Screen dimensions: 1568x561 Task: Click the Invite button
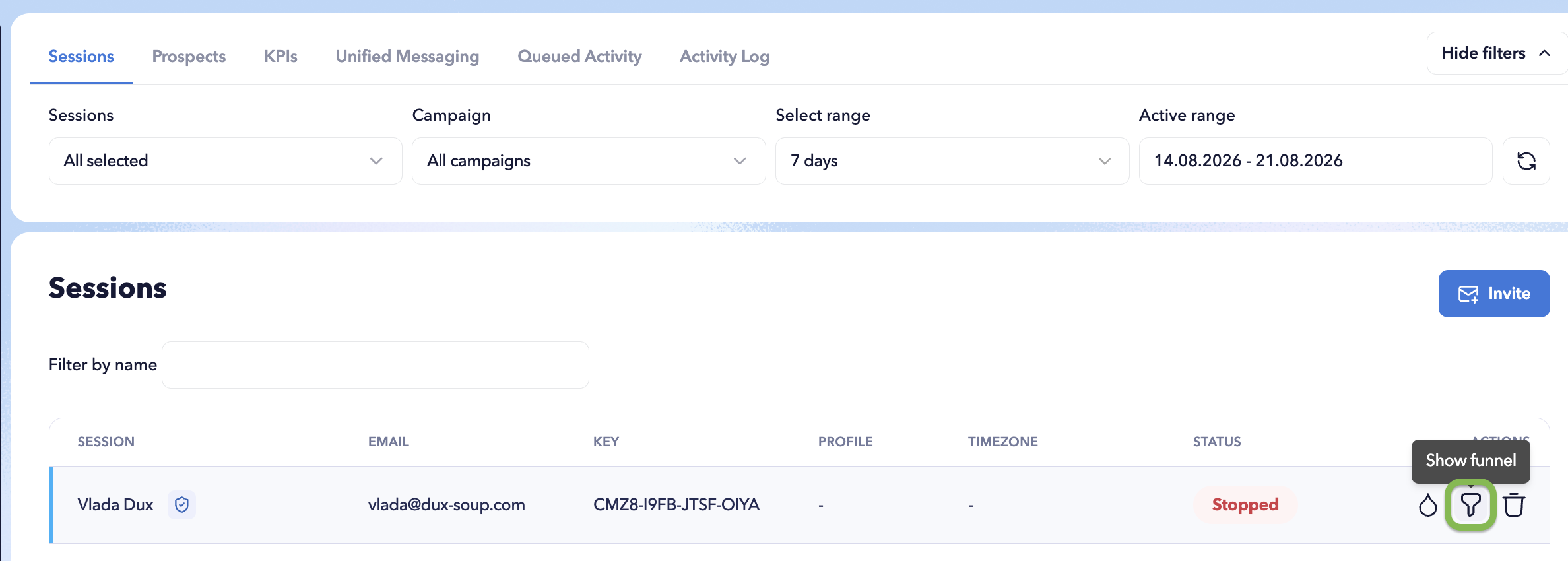[x=1494, y=294]
